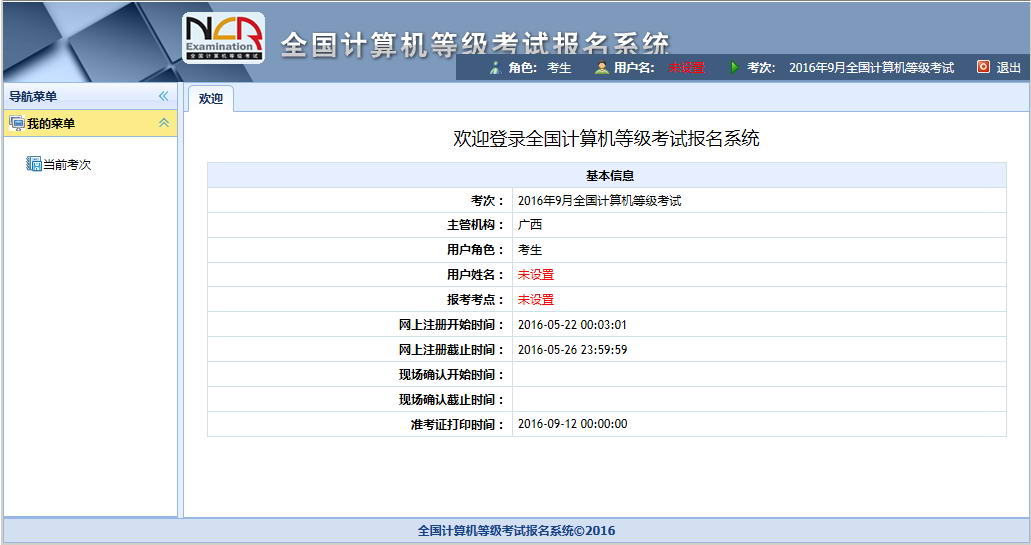Click the monitor icon beside 我的菜单
The image size is (1031, 545).
tap(16, 123)
